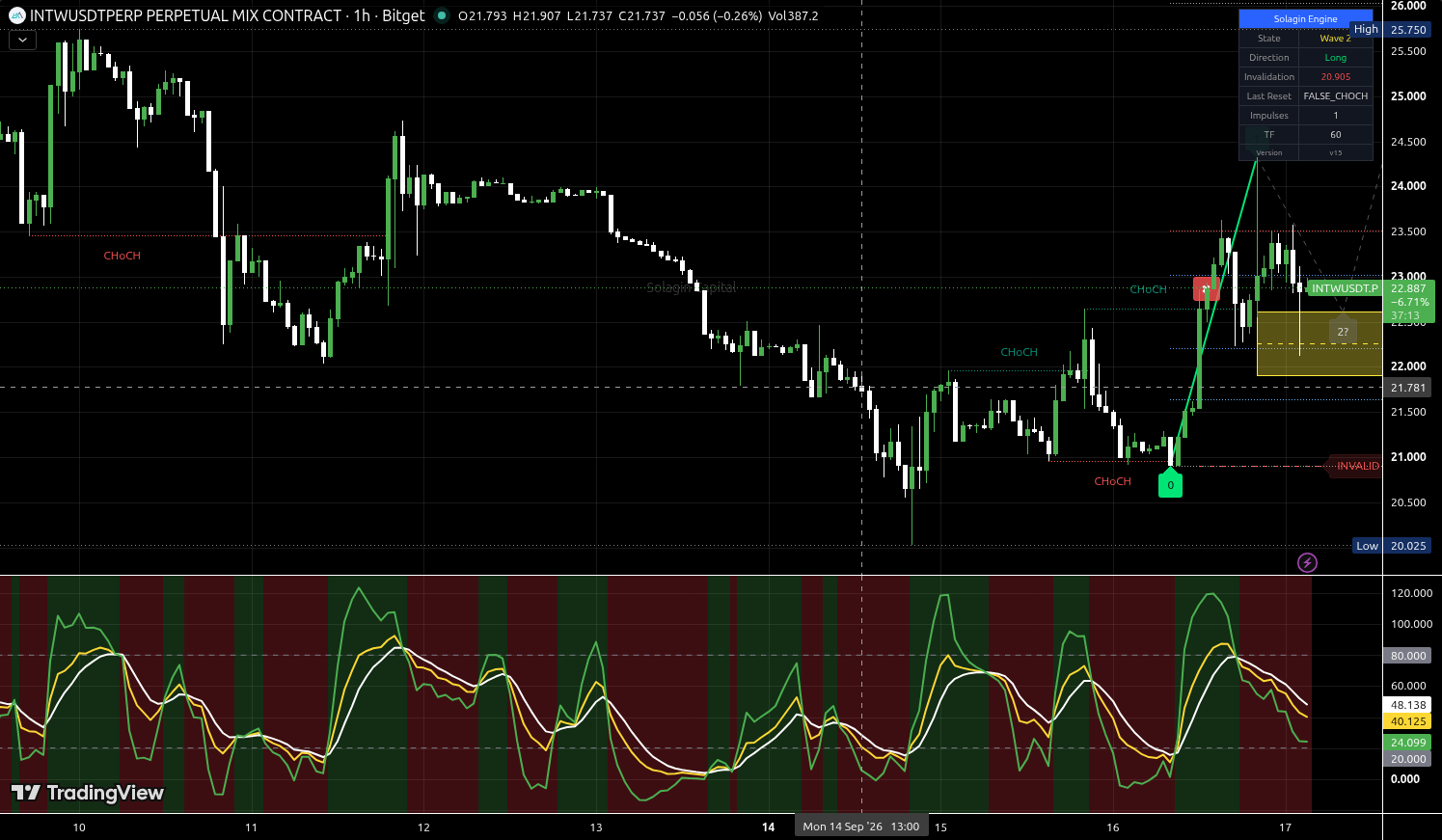Click the C21.737 close value in the legend

click(x=640, y=15)
